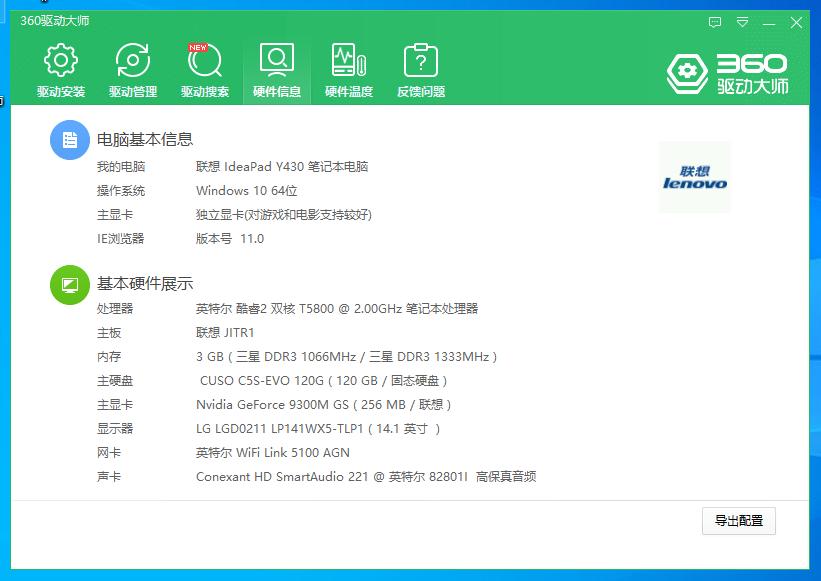The width and height of the screenshot is (821, 581).
Task: Switch to the 硬件信息 tab
Action: [277, 69]
